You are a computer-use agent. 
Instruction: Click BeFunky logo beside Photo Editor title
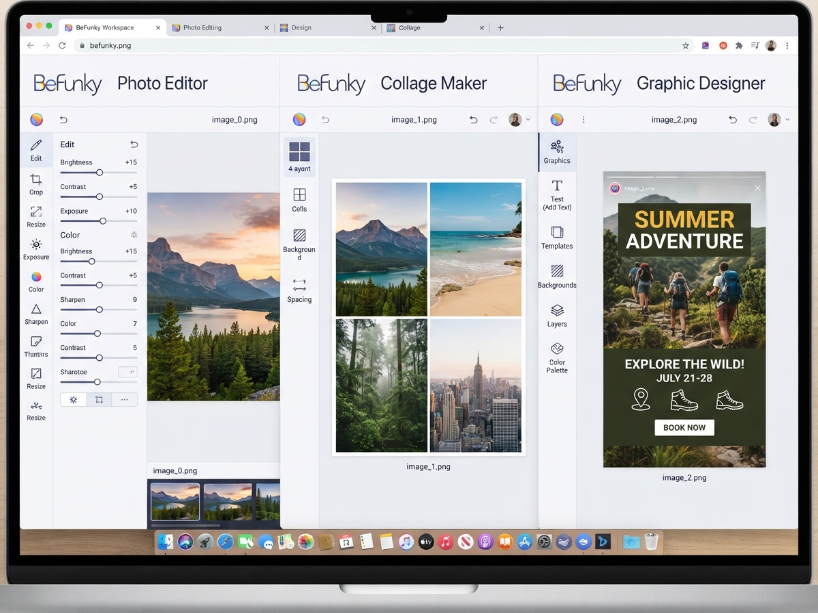click(x=68, y=83)
